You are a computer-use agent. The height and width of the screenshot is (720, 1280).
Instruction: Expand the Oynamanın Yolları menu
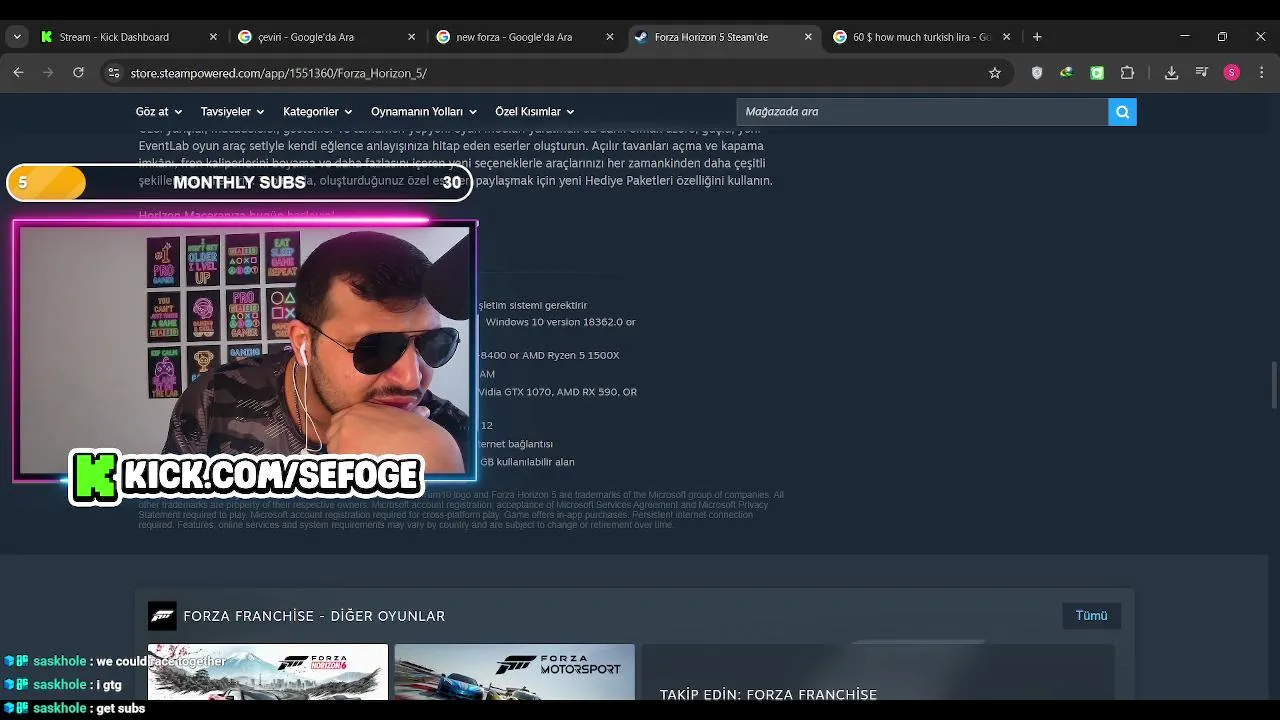pyautogui.click(x=423, y=112)
